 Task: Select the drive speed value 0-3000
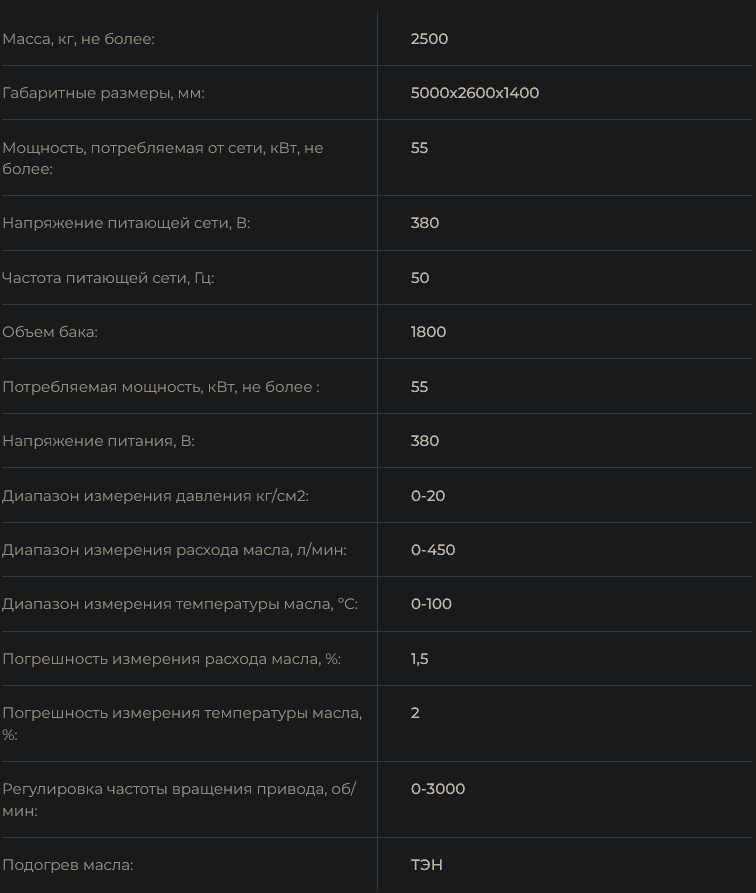click(x=438, y=789)
